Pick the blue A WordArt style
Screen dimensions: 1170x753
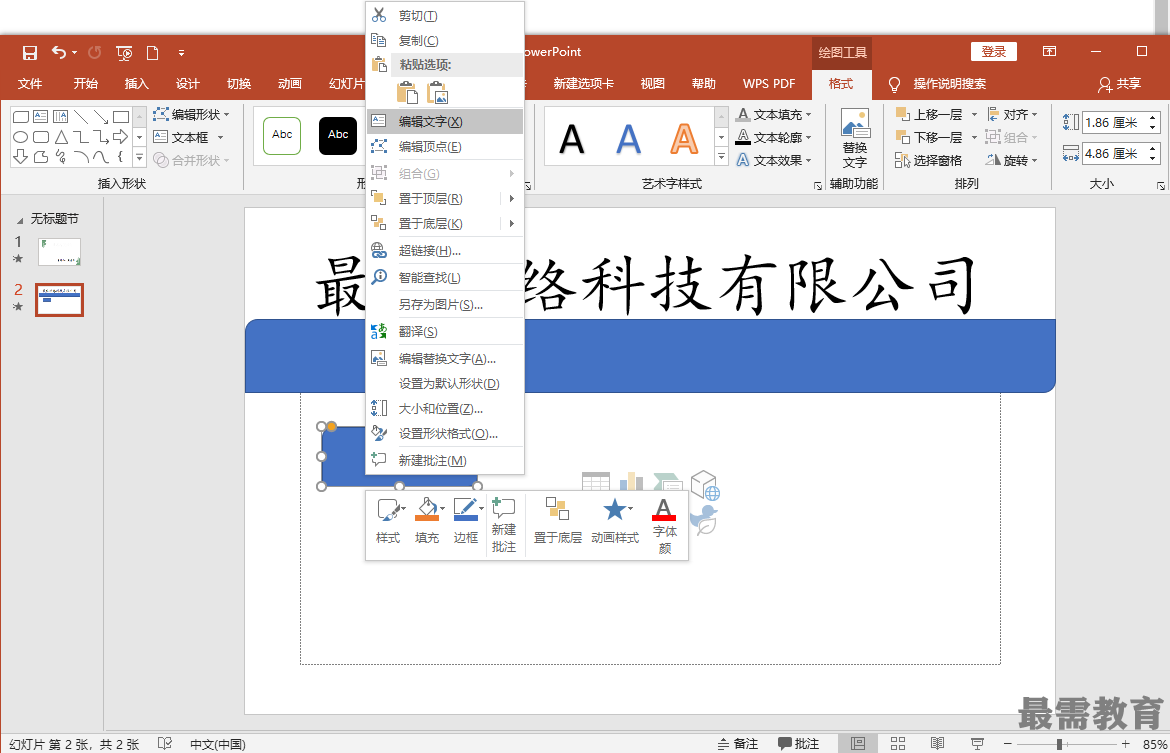pyautogui.click(x=628, y=138)
